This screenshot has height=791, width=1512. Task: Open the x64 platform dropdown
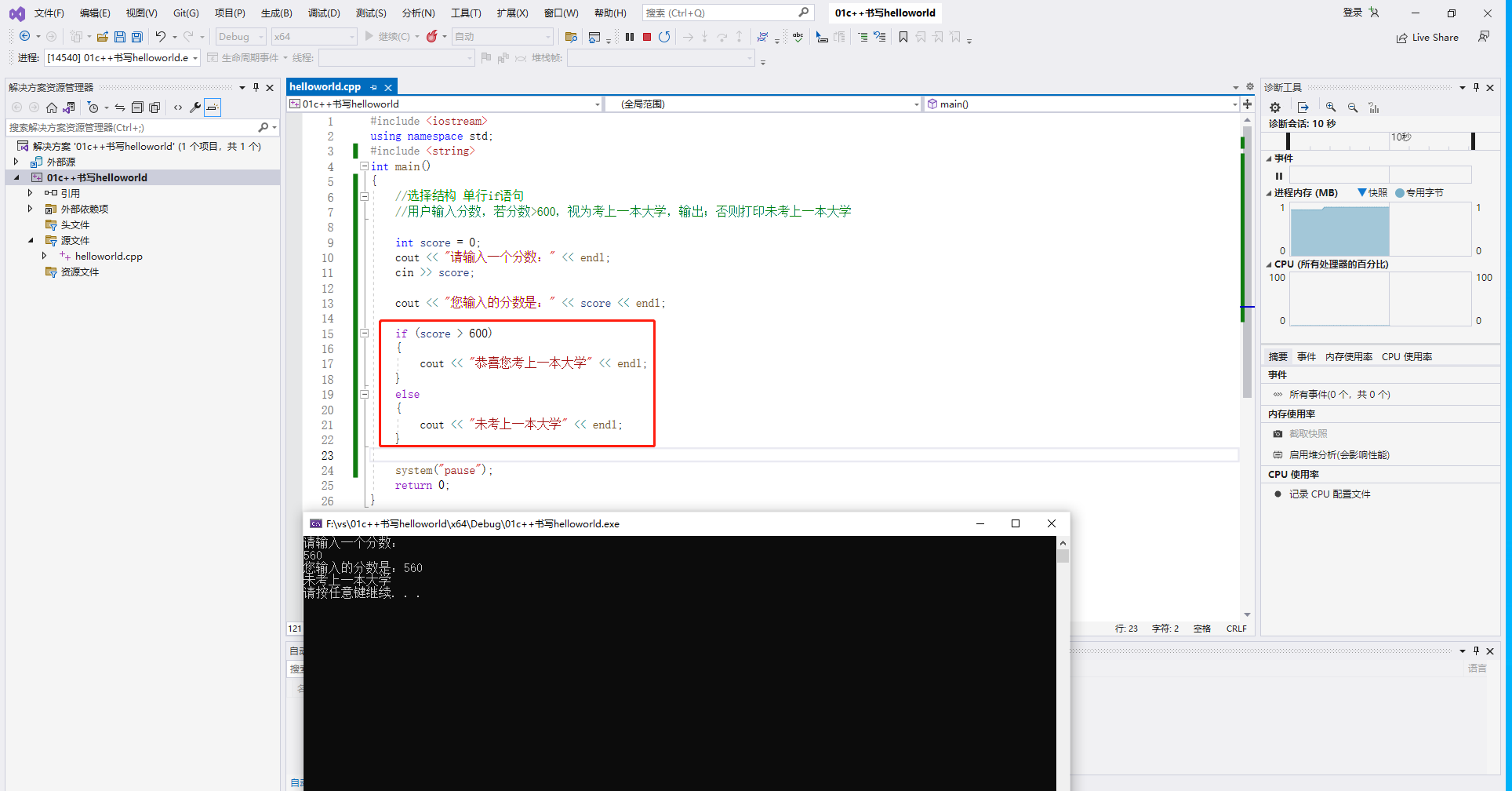pyautogui.click(x=314, y=37)
